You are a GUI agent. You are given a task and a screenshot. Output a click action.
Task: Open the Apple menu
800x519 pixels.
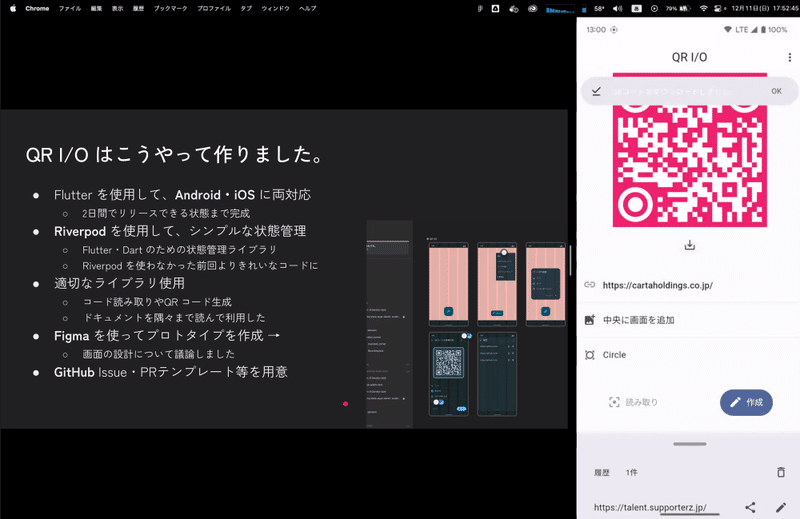click(13, 8)
